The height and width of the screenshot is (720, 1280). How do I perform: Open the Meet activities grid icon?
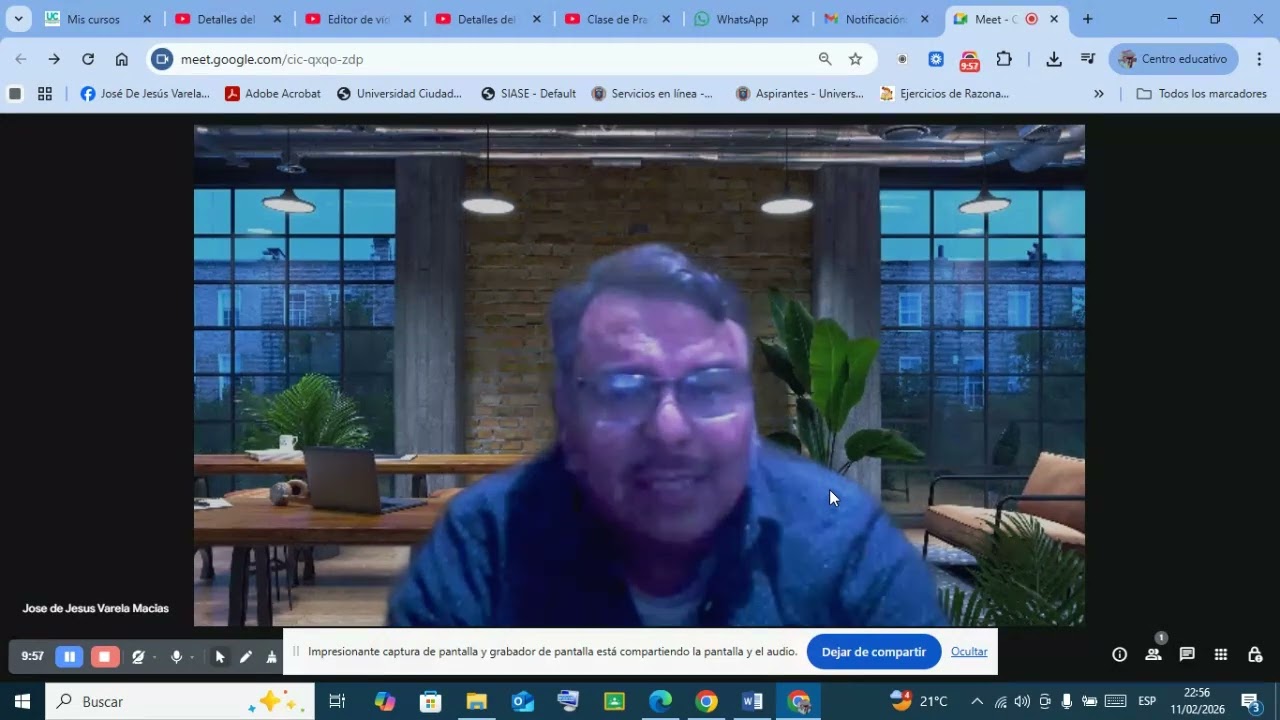tap(1221, 655)
